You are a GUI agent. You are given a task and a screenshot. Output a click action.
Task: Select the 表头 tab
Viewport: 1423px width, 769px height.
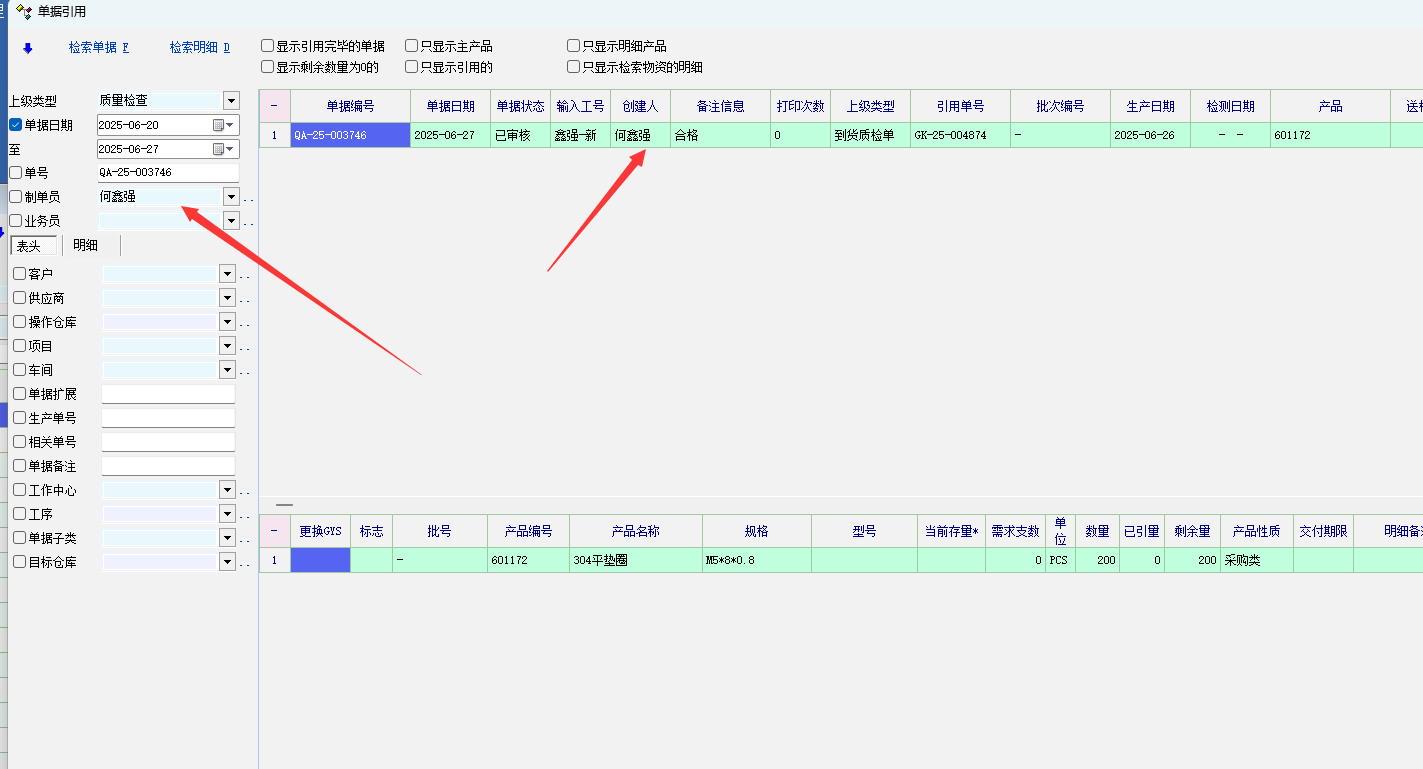(x=29, y=246)
